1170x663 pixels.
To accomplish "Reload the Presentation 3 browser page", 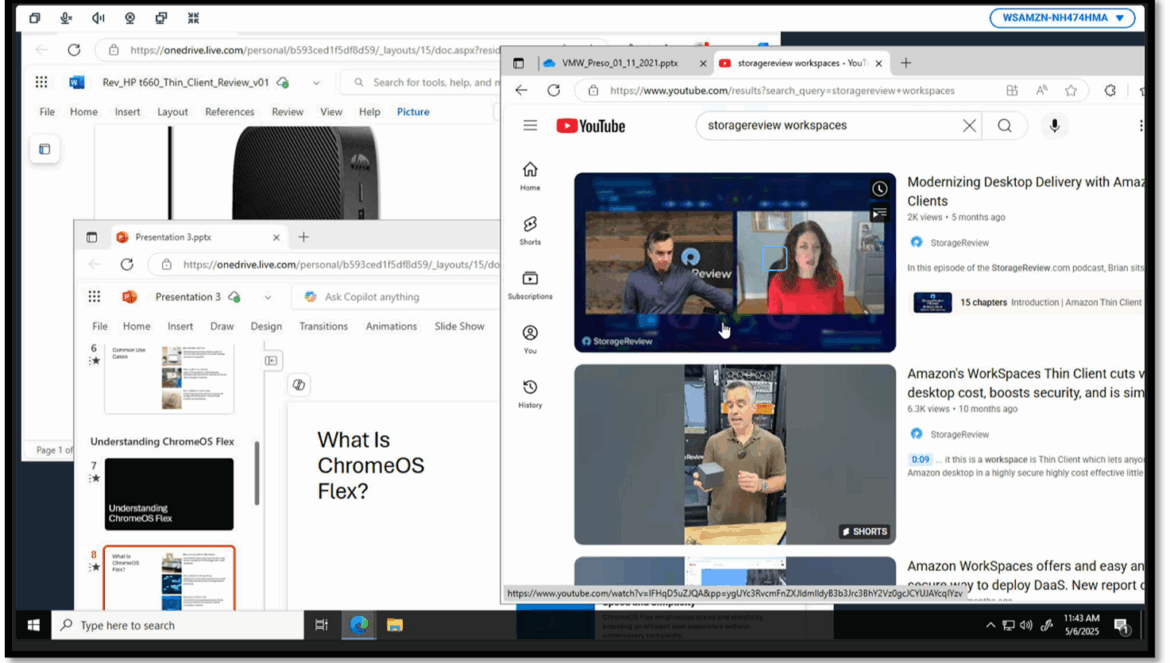I will (x=127, y=264).
